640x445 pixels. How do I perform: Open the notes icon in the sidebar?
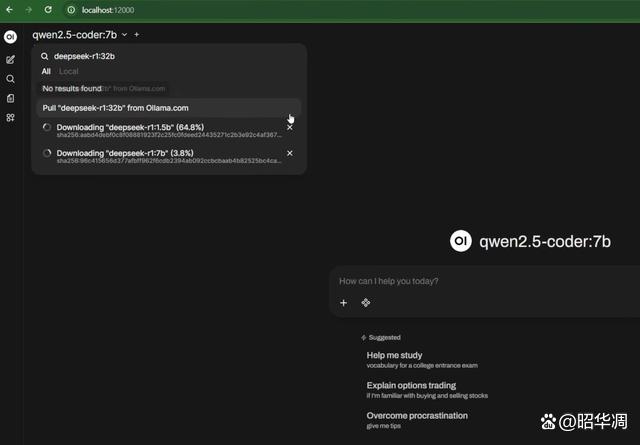coord(10,98)
